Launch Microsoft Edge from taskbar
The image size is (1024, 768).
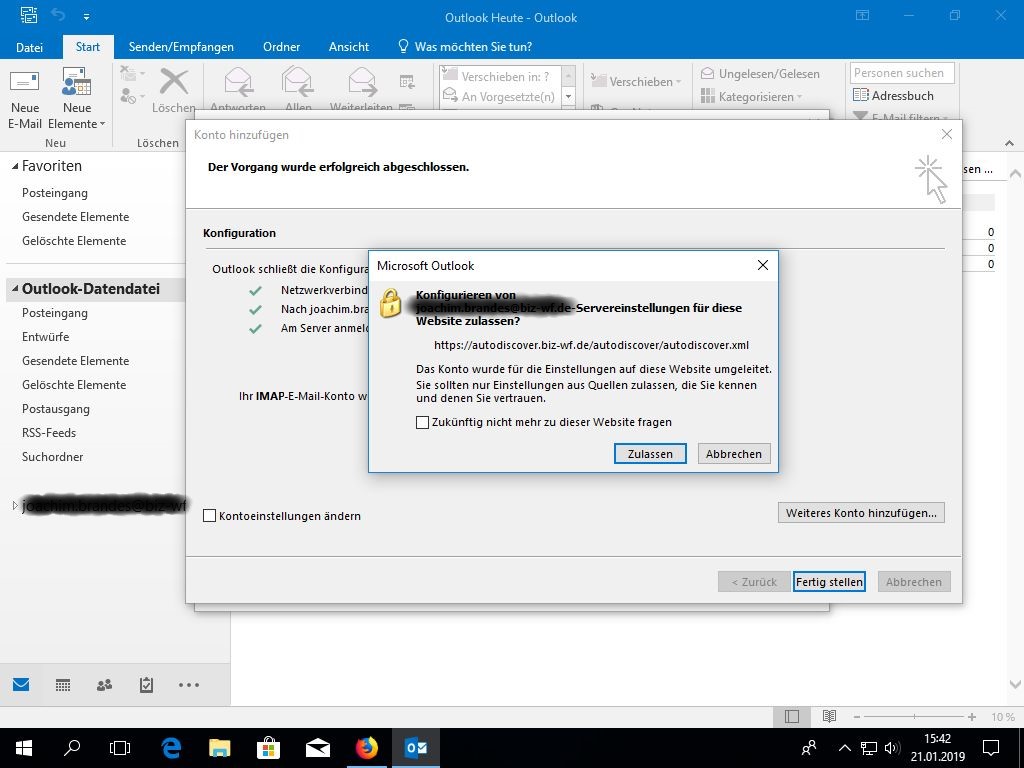point(171,748)
